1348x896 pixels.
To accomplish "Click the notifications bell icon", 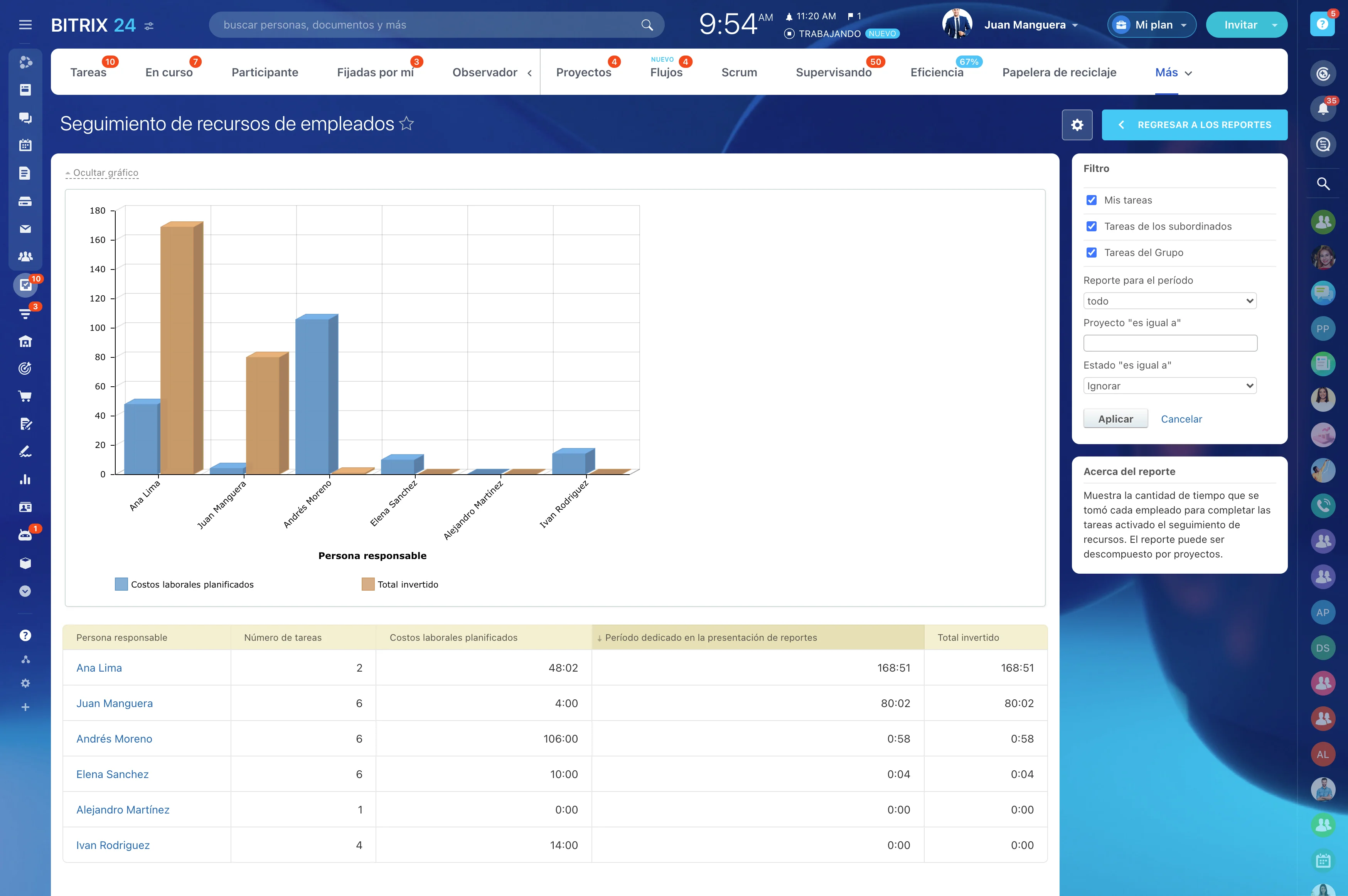I will pos(1322,109).
